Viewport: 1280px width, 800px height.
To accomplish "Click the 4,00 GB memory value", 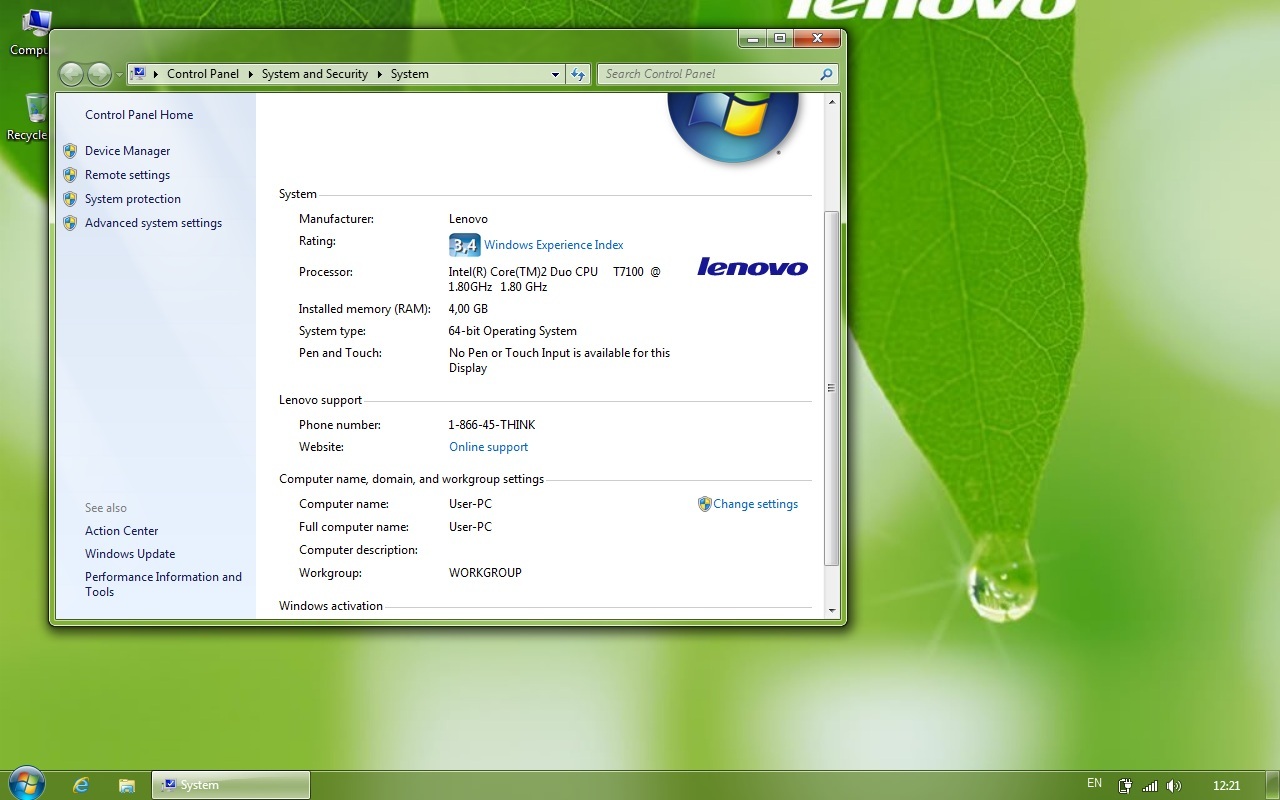I will pos(468,309).
